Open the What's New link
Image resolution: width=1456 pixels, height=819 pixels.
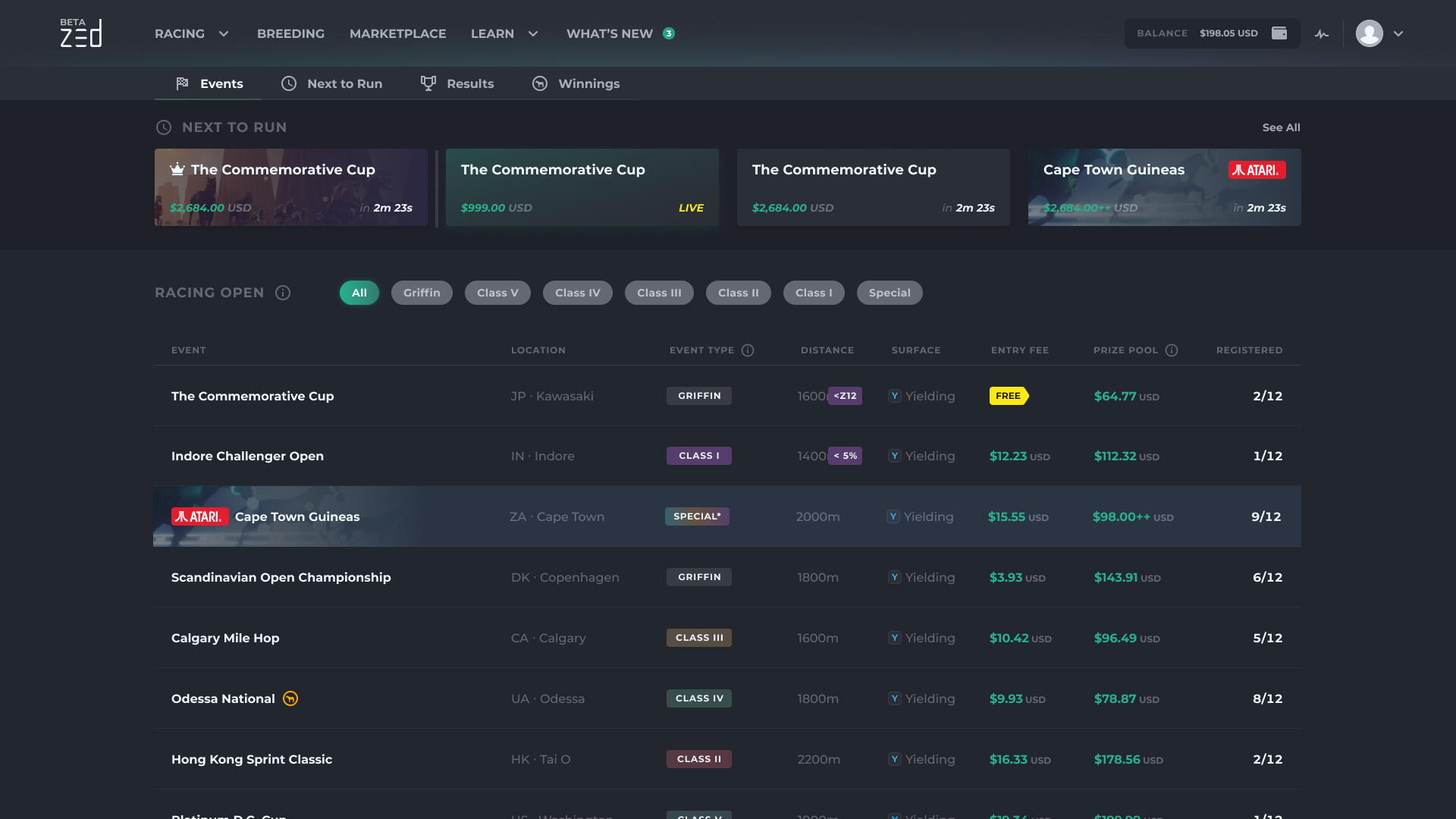point(610,33)
